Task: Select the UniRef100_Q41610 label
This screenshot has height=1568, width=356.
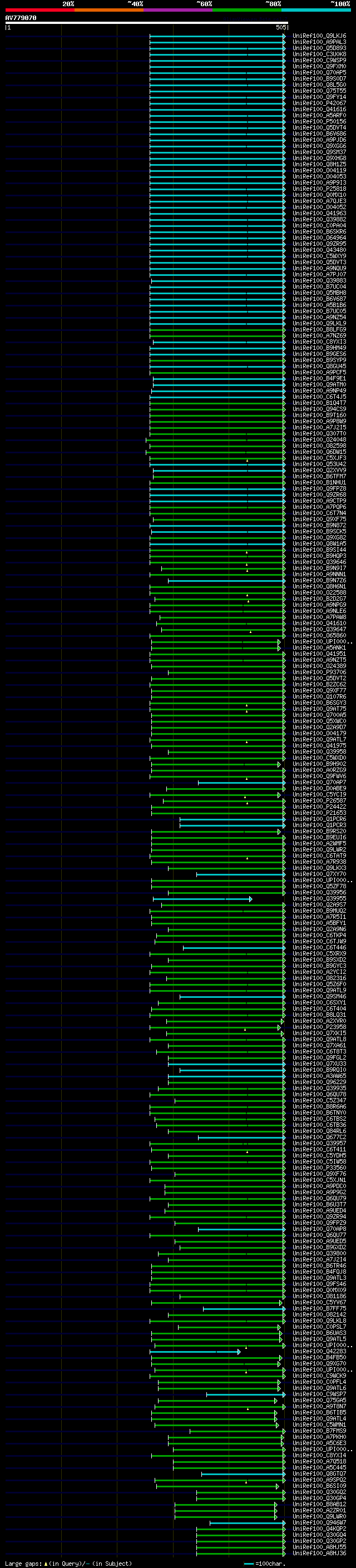Action: coord(319,624)
